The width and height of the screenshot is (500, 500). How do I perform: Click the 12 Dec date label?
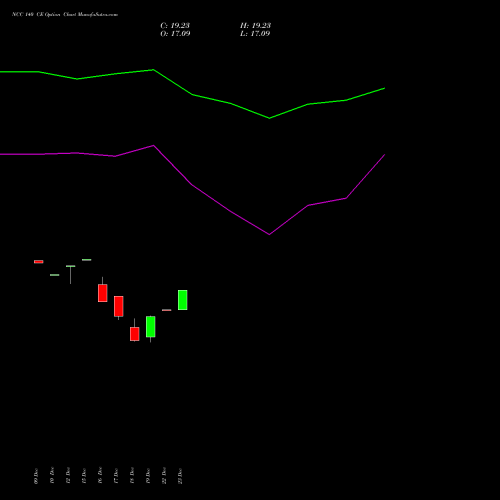pos(68,476)
